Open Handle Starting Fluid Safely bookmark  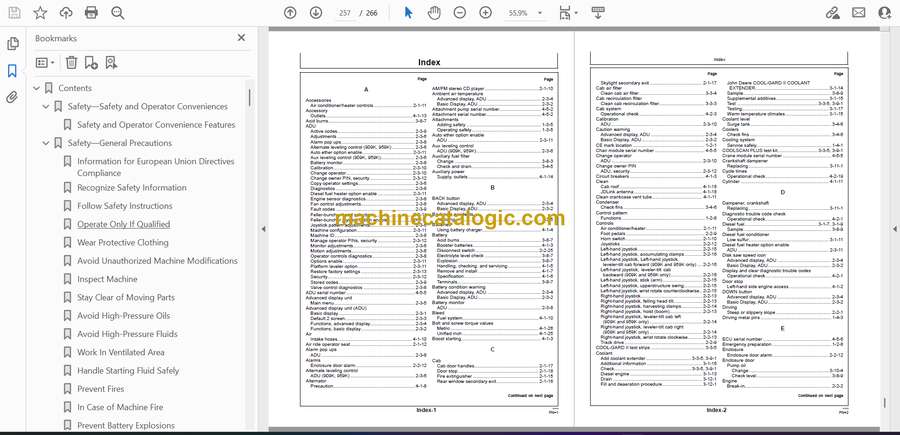(x=128, y=371)
